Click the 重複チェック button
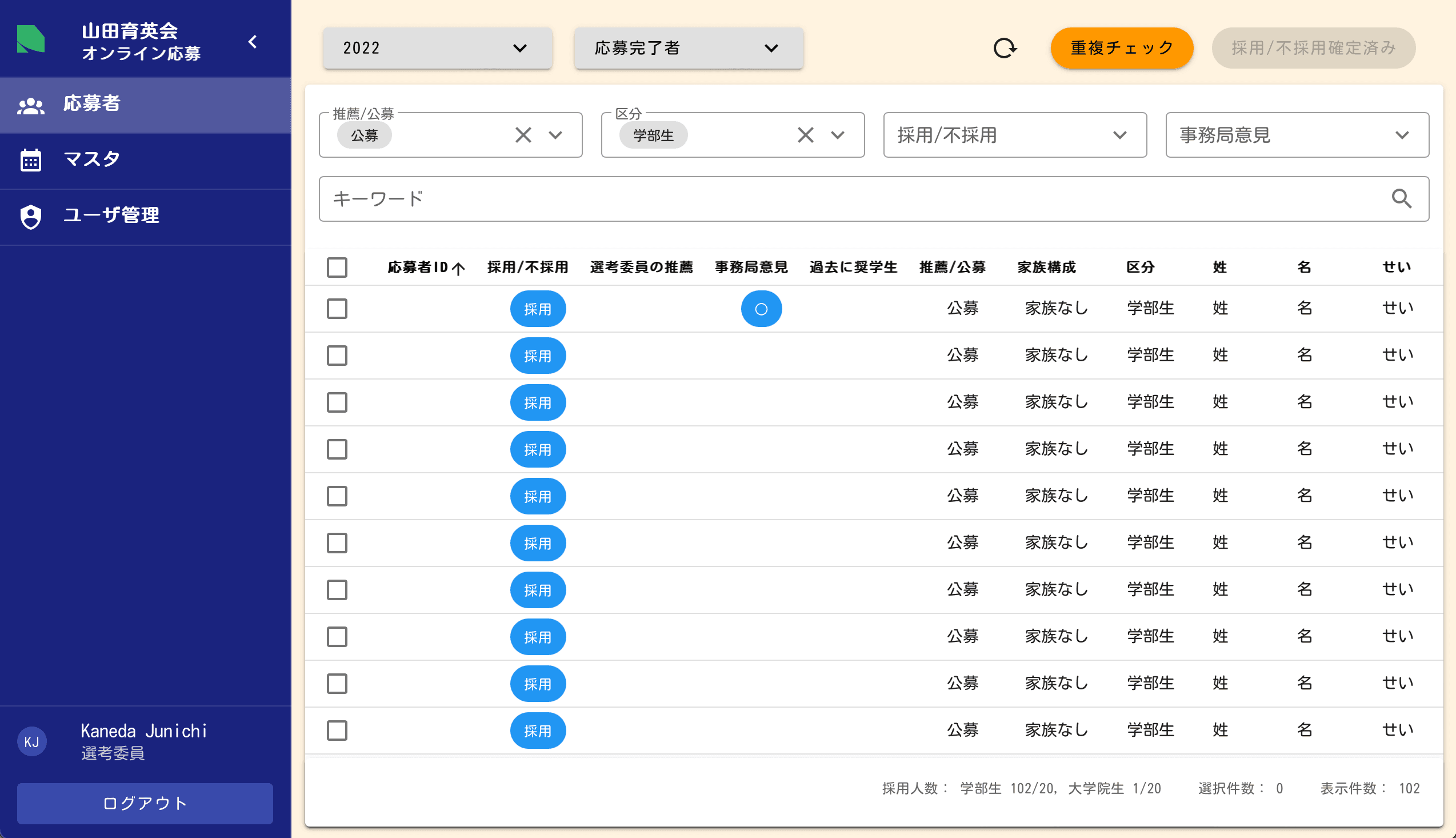1456x838 pixels. [1121, 48]
